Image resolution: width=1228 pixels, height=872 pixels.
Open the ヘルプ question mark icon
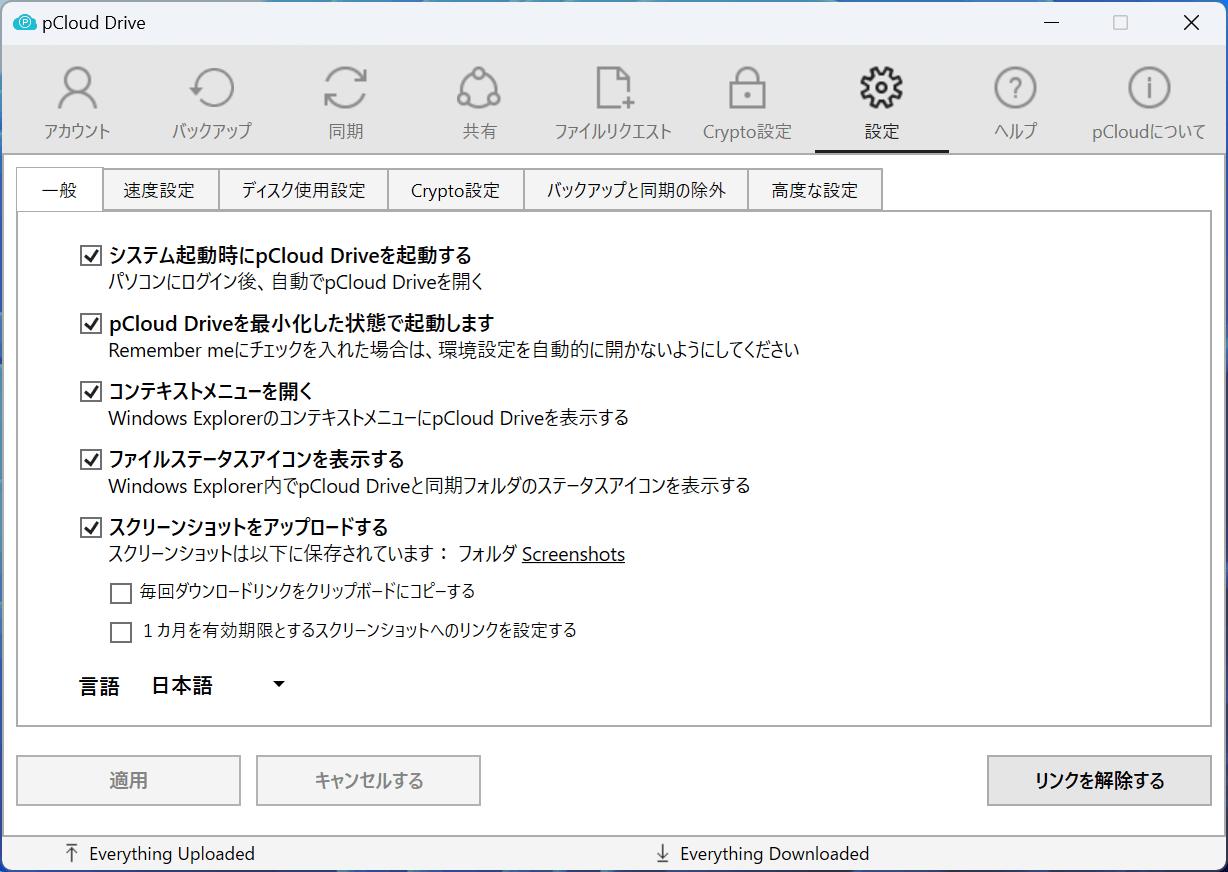pos(1015,89)
